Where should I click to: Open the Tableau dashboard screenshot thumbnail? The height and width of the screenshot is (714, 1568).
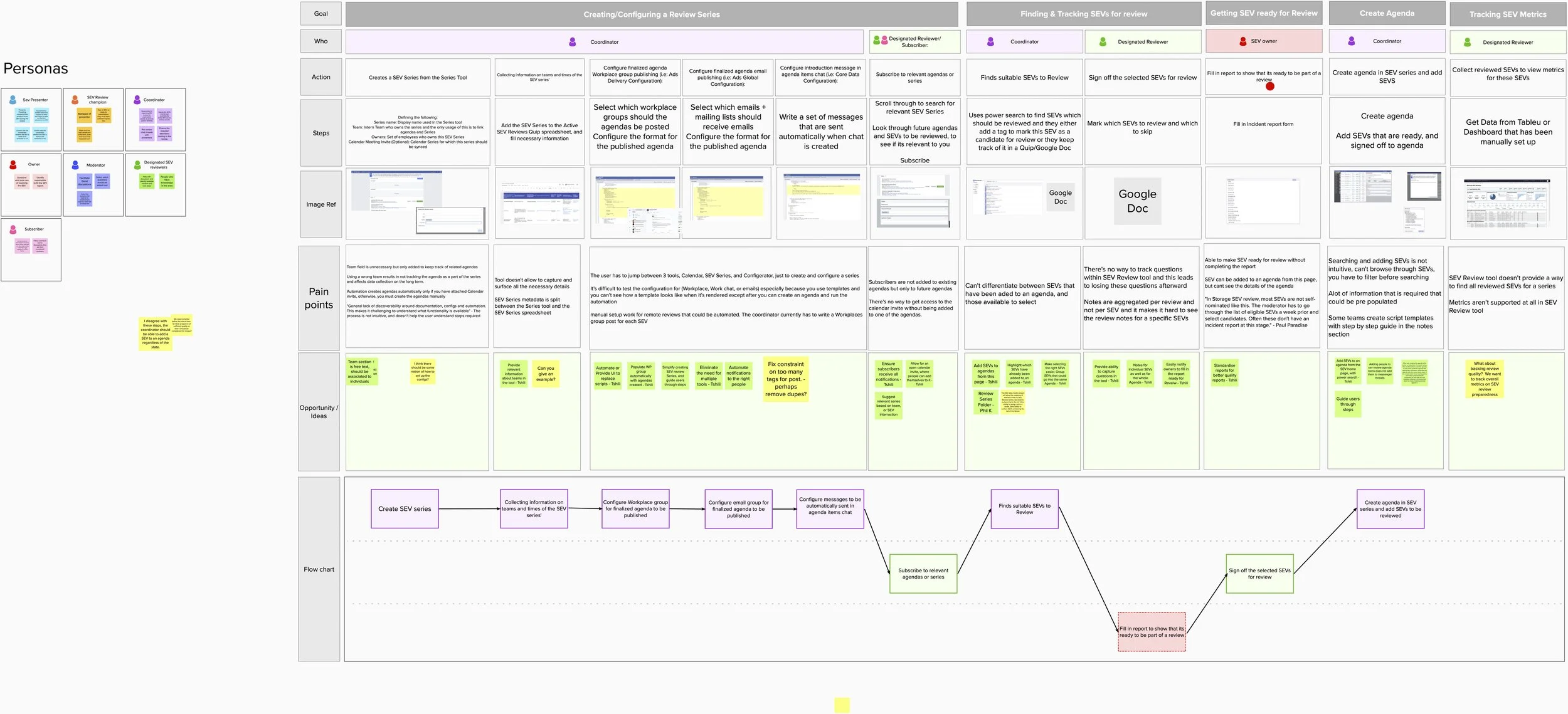click(1506, 204)
